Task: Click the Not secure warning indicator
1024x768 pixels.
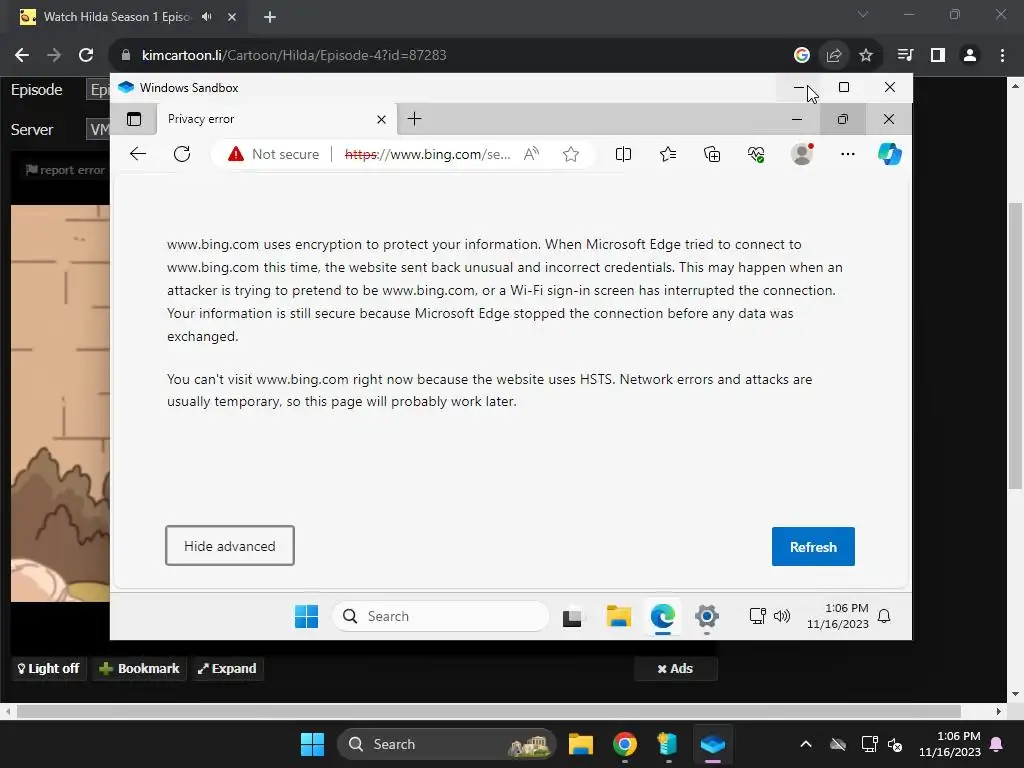Action: 274,154
